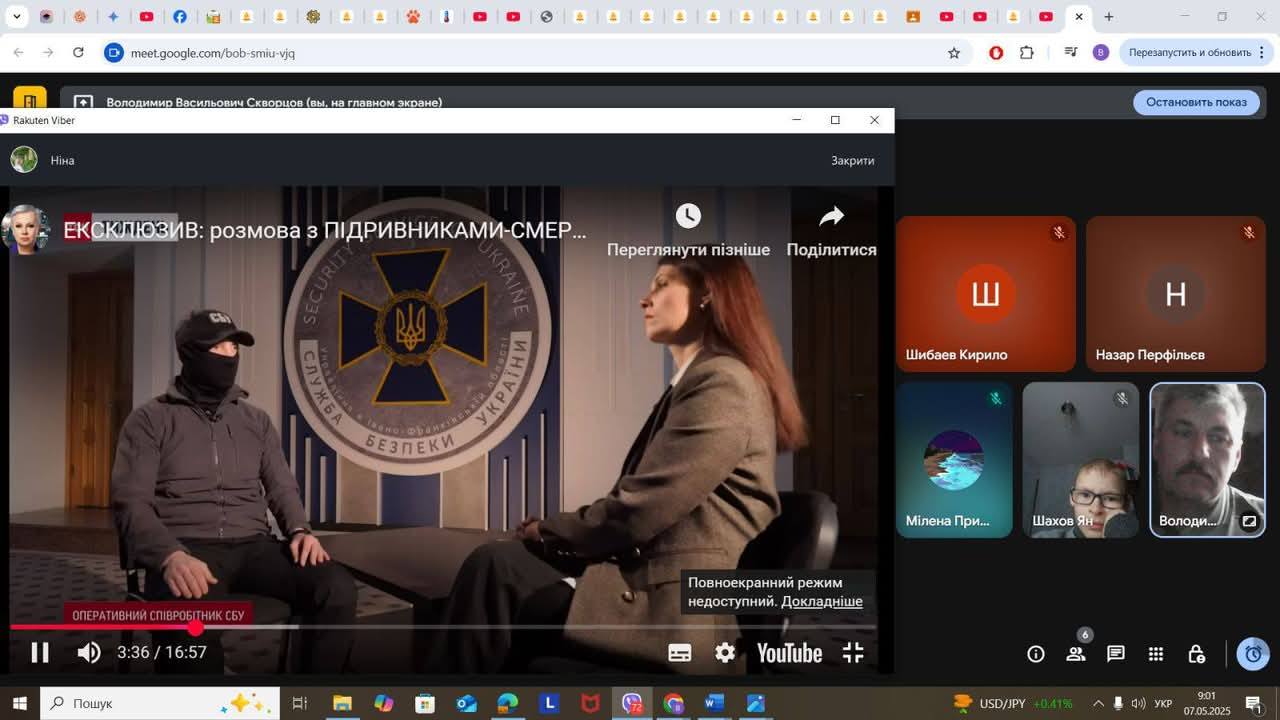
Task: Stop screen sharing with Остановить показ
Action: [x=1196, y=102]
